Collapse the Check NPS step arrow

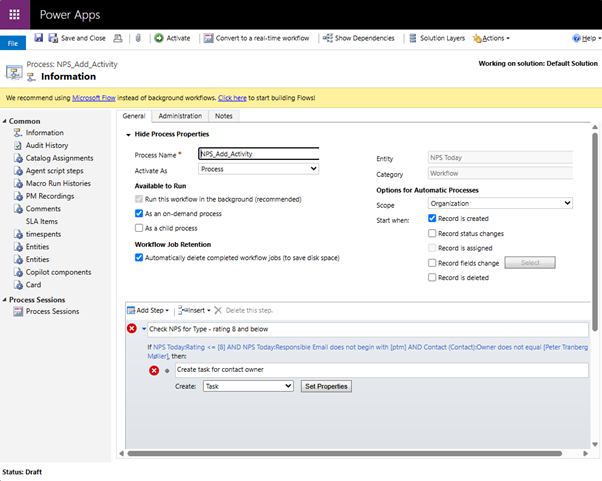144,329
